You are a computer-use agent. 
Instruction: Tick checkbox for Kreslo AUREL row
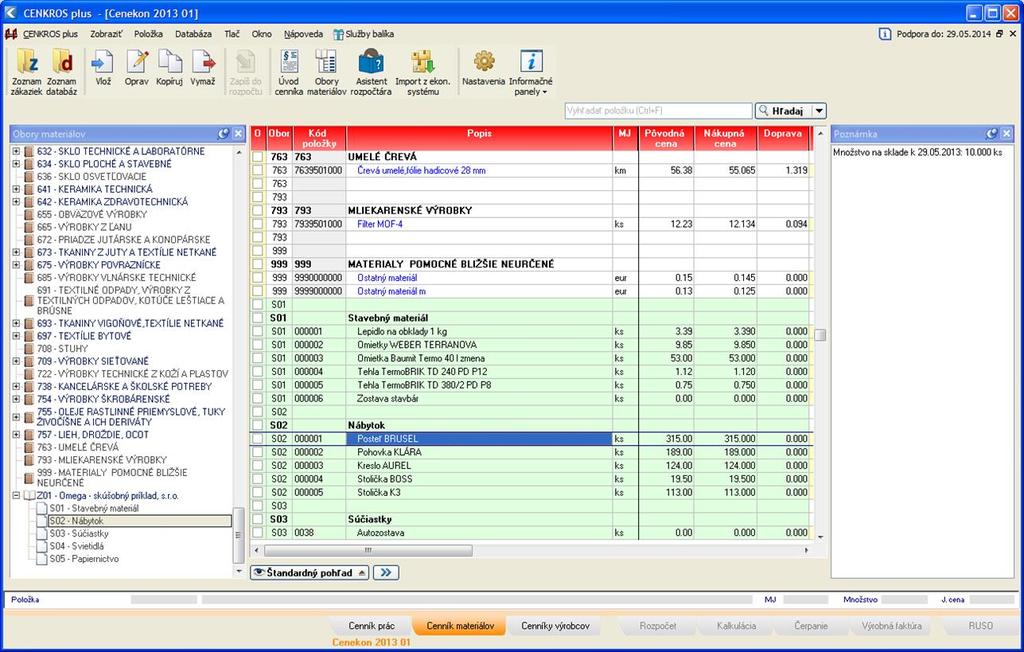pos(258,466)
